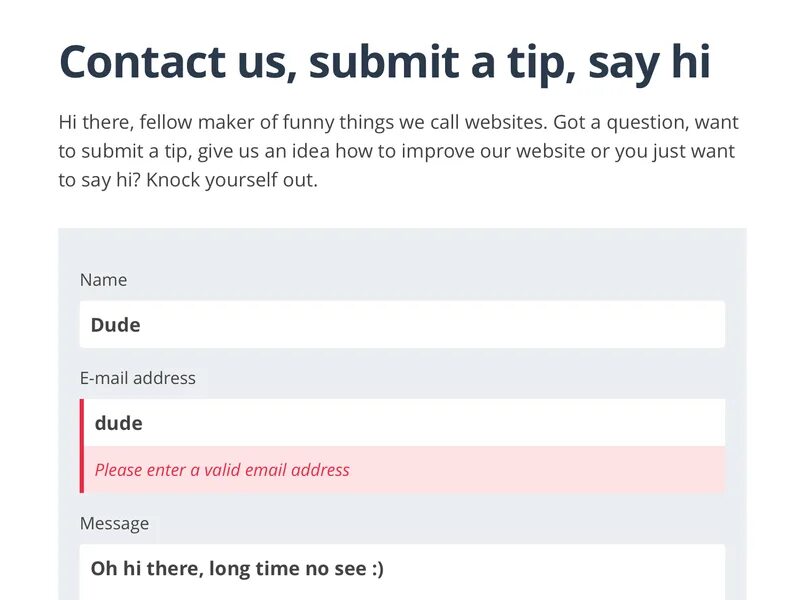Focus the E-mail address input field

[404, 422]
